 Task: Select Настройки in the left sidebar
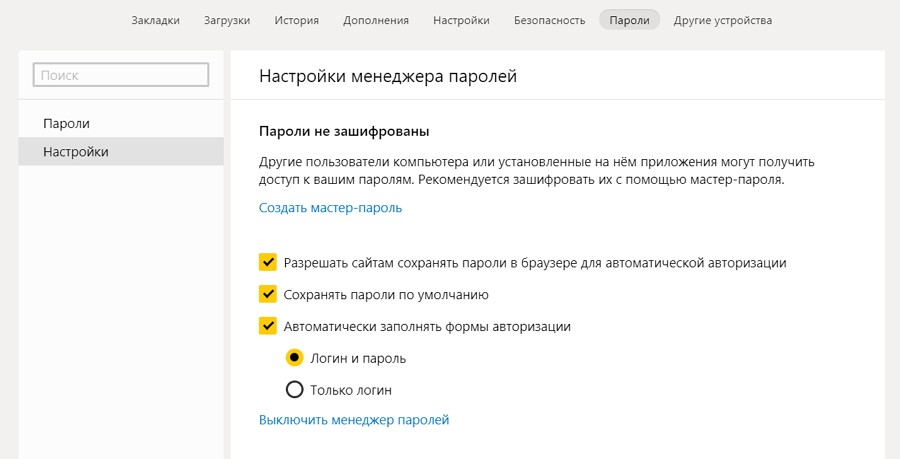point(76,152)
